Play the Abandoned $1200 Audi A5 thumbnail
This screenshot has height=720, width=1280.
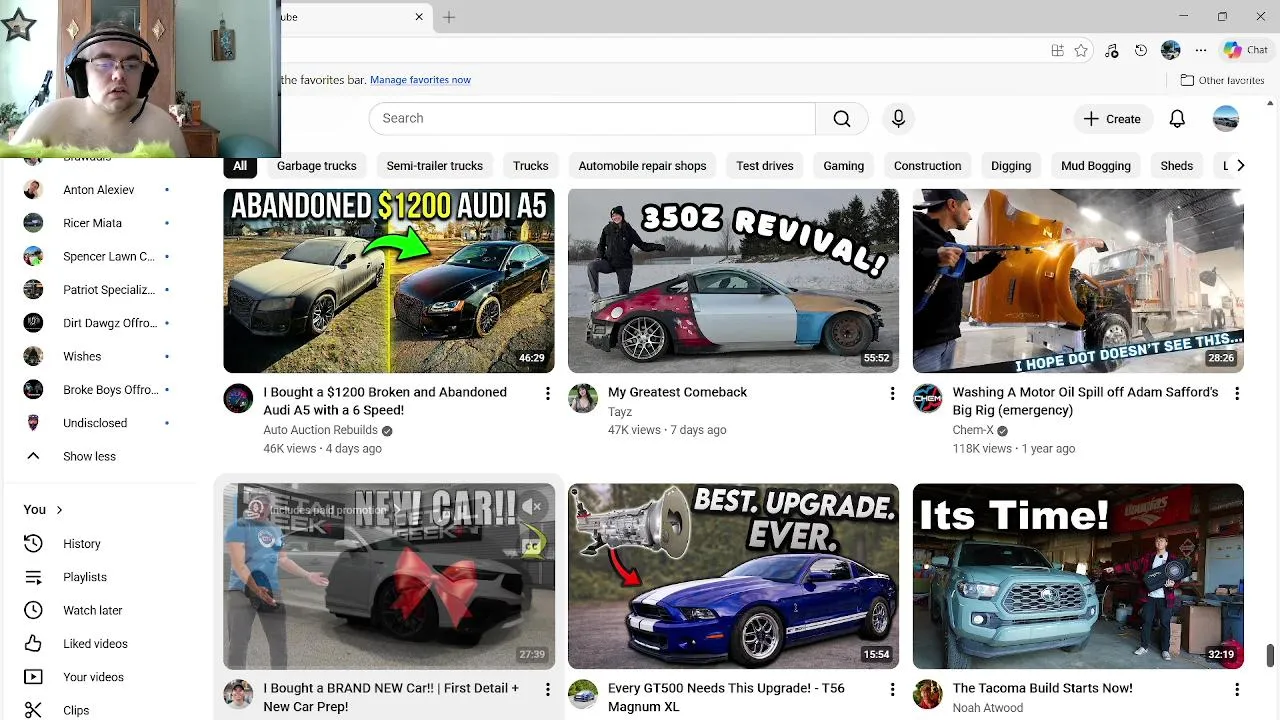pos(389,281)
